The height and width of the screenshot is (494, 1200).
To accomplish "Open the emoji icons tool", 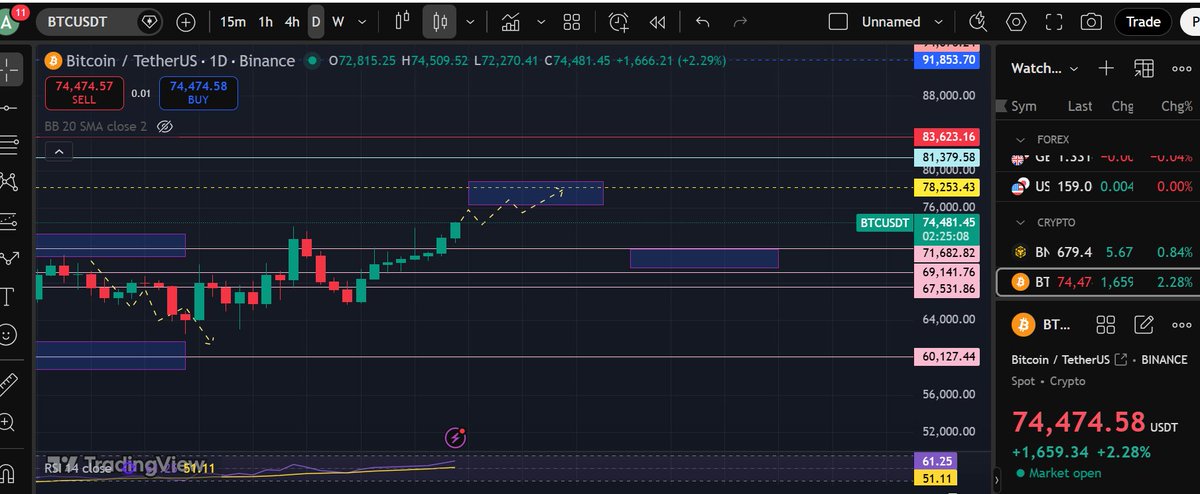I will click(10, 334).
